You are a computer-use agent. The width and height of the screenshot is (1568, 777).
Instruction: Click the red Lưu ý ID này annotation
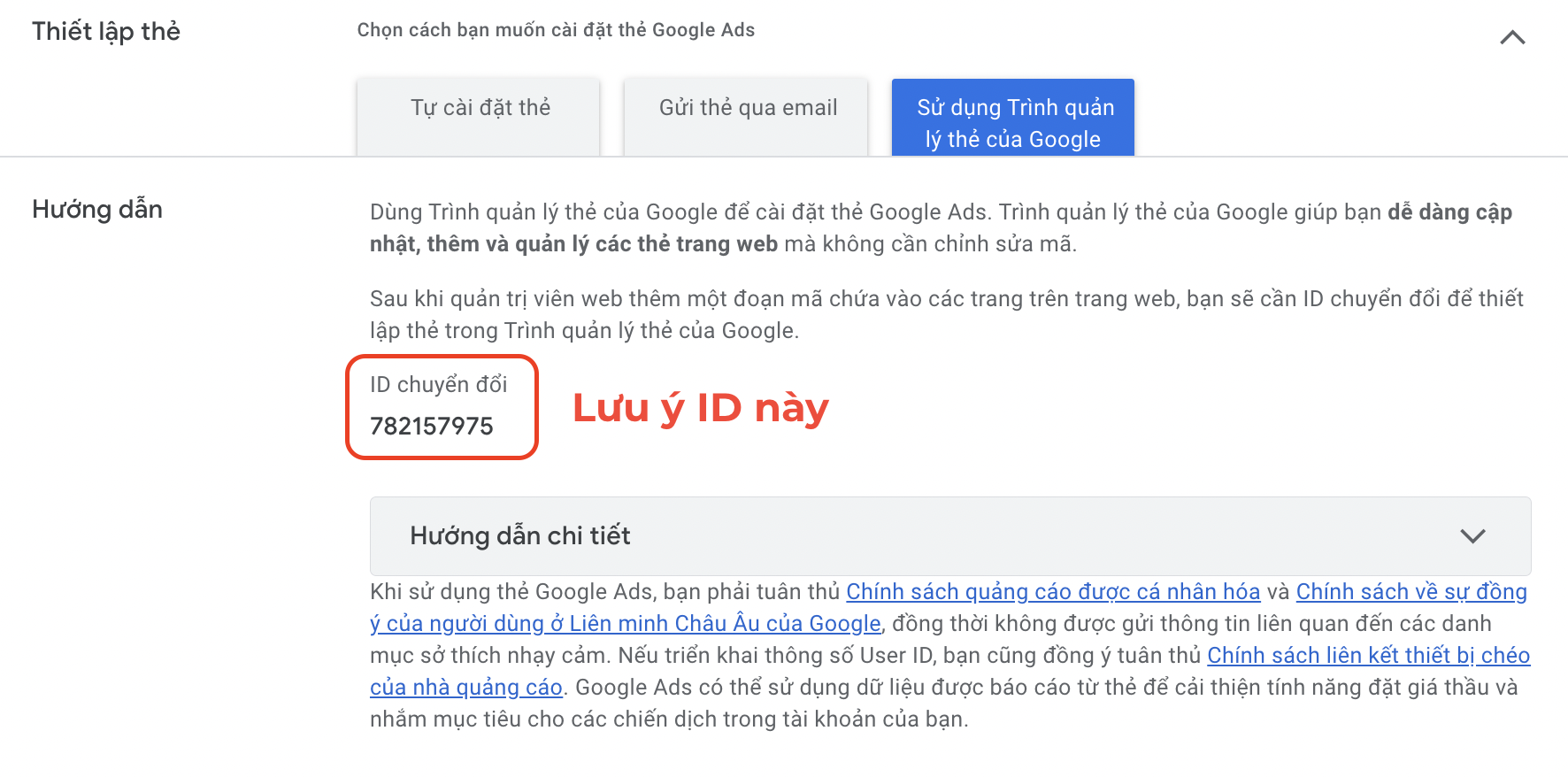pos(701,408)
